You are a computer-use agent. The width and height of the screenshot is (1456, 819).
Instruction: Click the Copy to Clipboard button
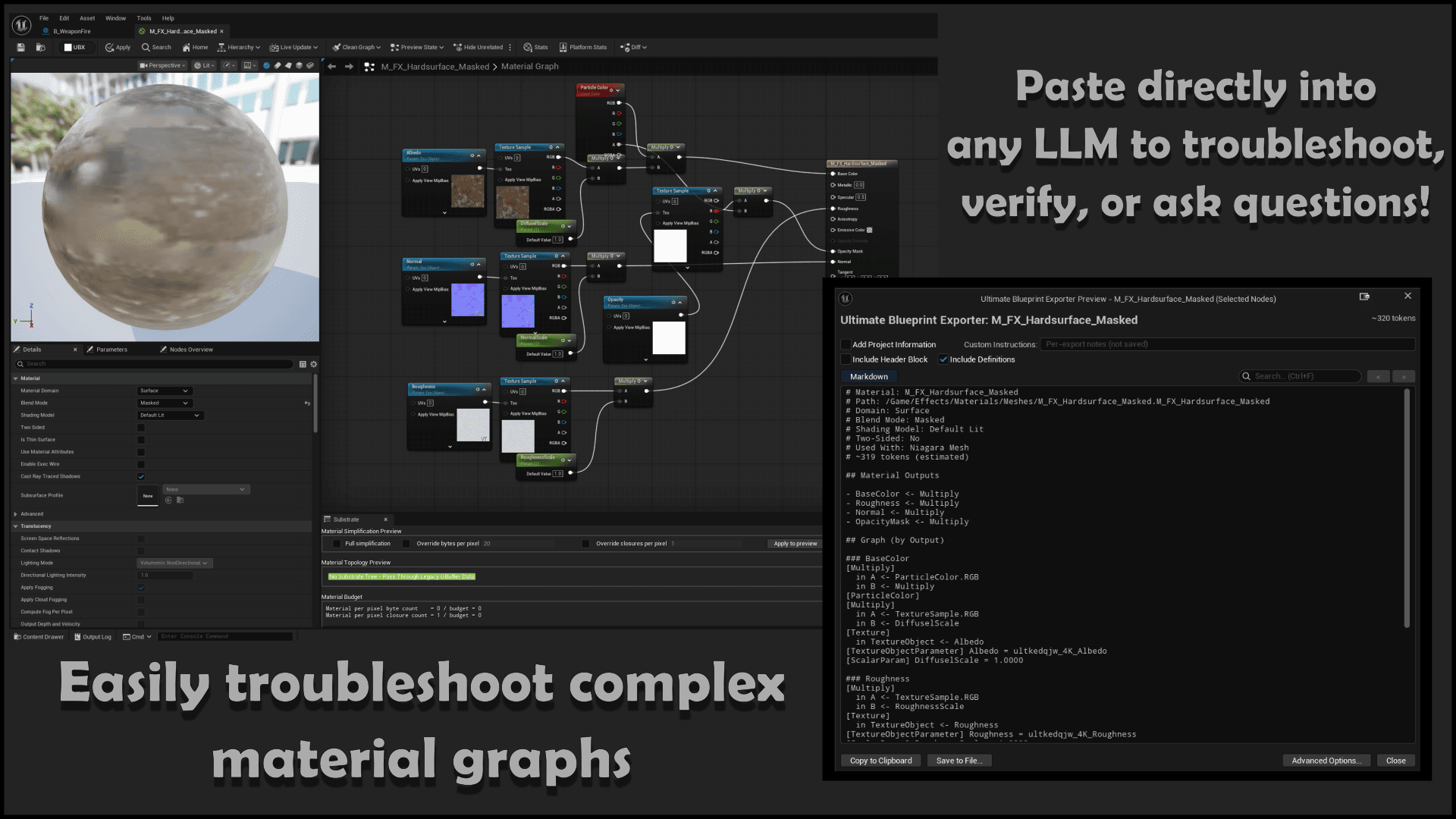coord(880,760)
